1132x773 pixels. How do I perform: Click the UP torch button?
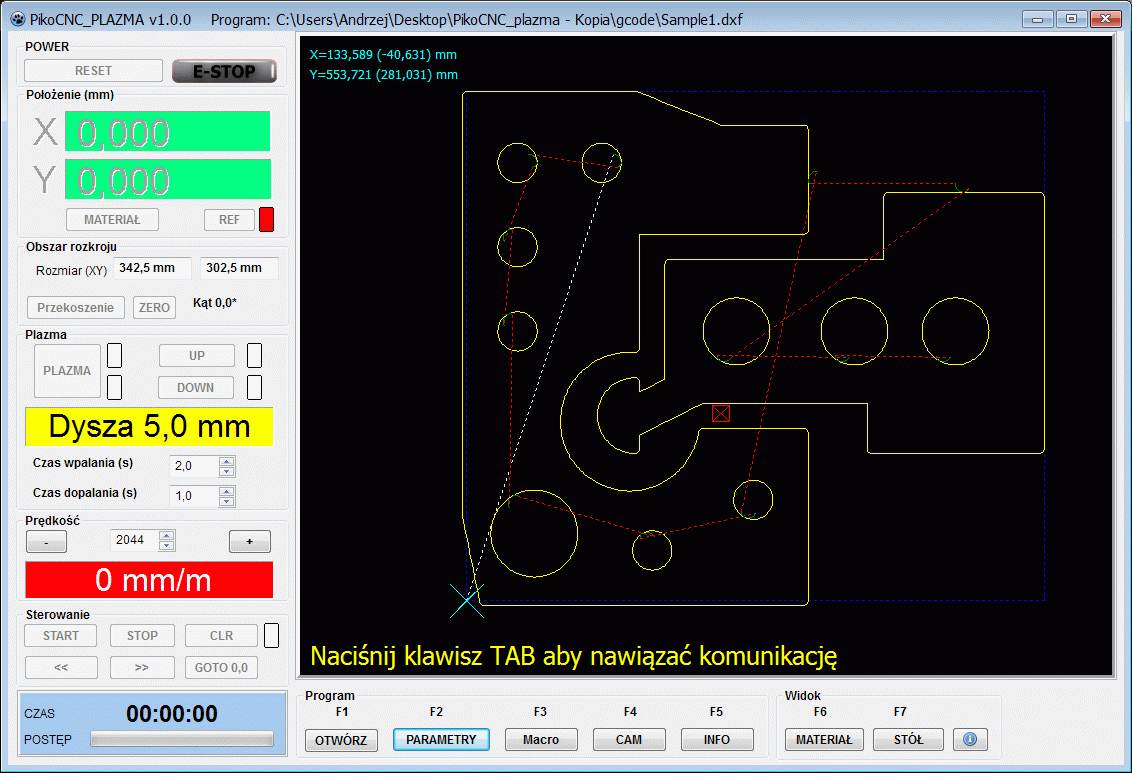coord(196,356)
